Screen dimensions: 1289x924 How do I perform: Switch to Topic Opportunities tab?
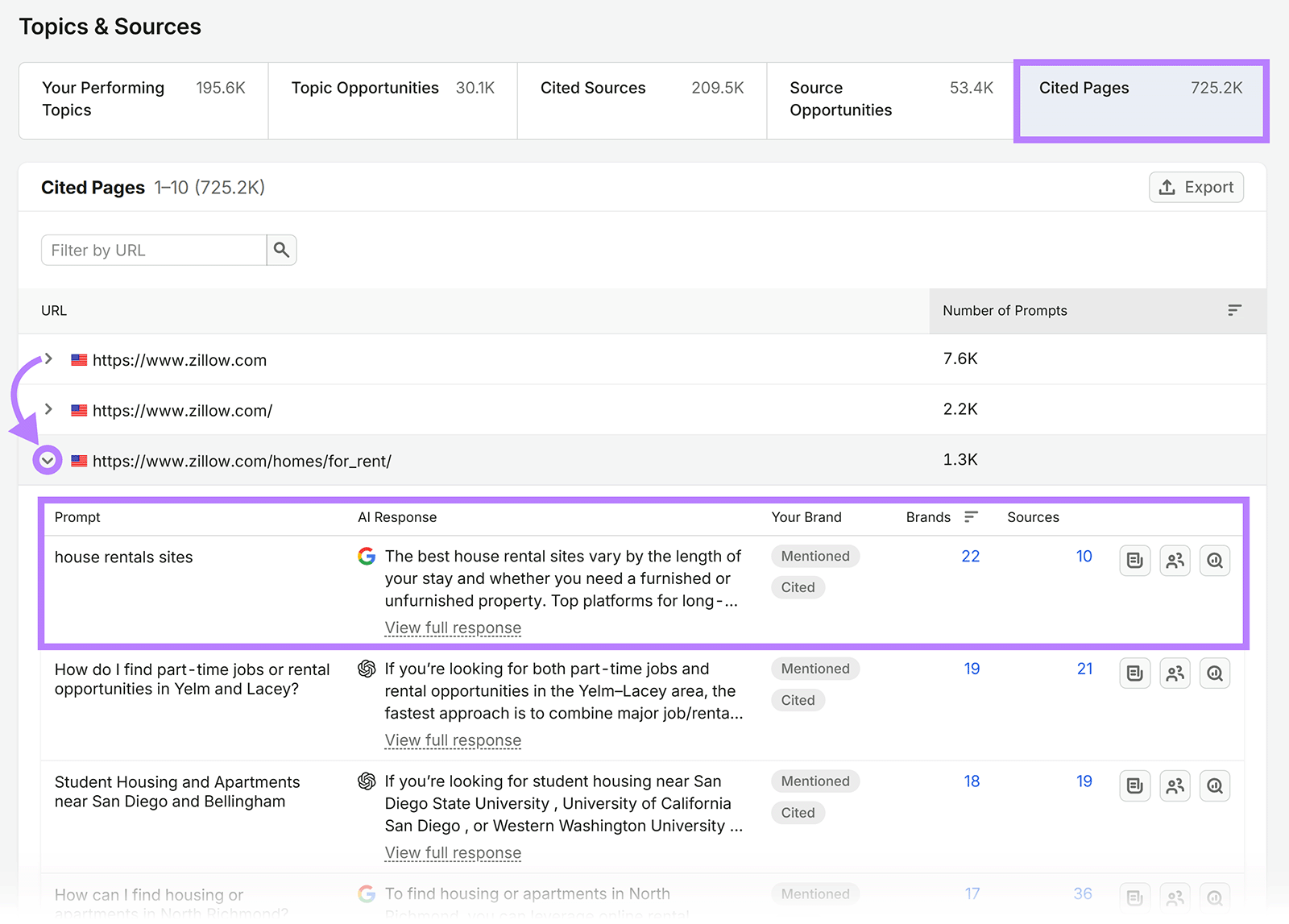coord(393,101)
